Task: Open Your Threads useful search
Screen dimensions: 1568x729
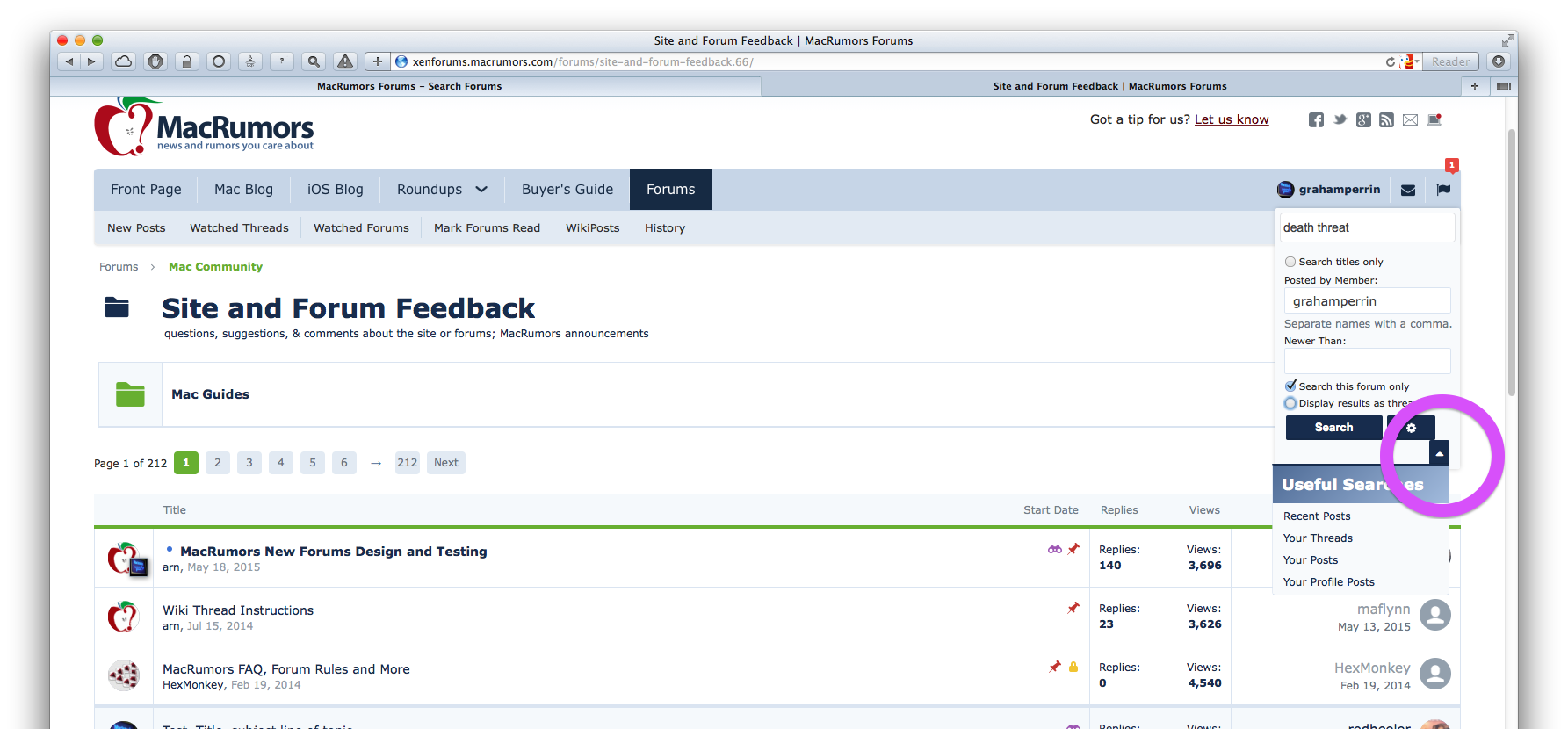Action: point(1318,538)
